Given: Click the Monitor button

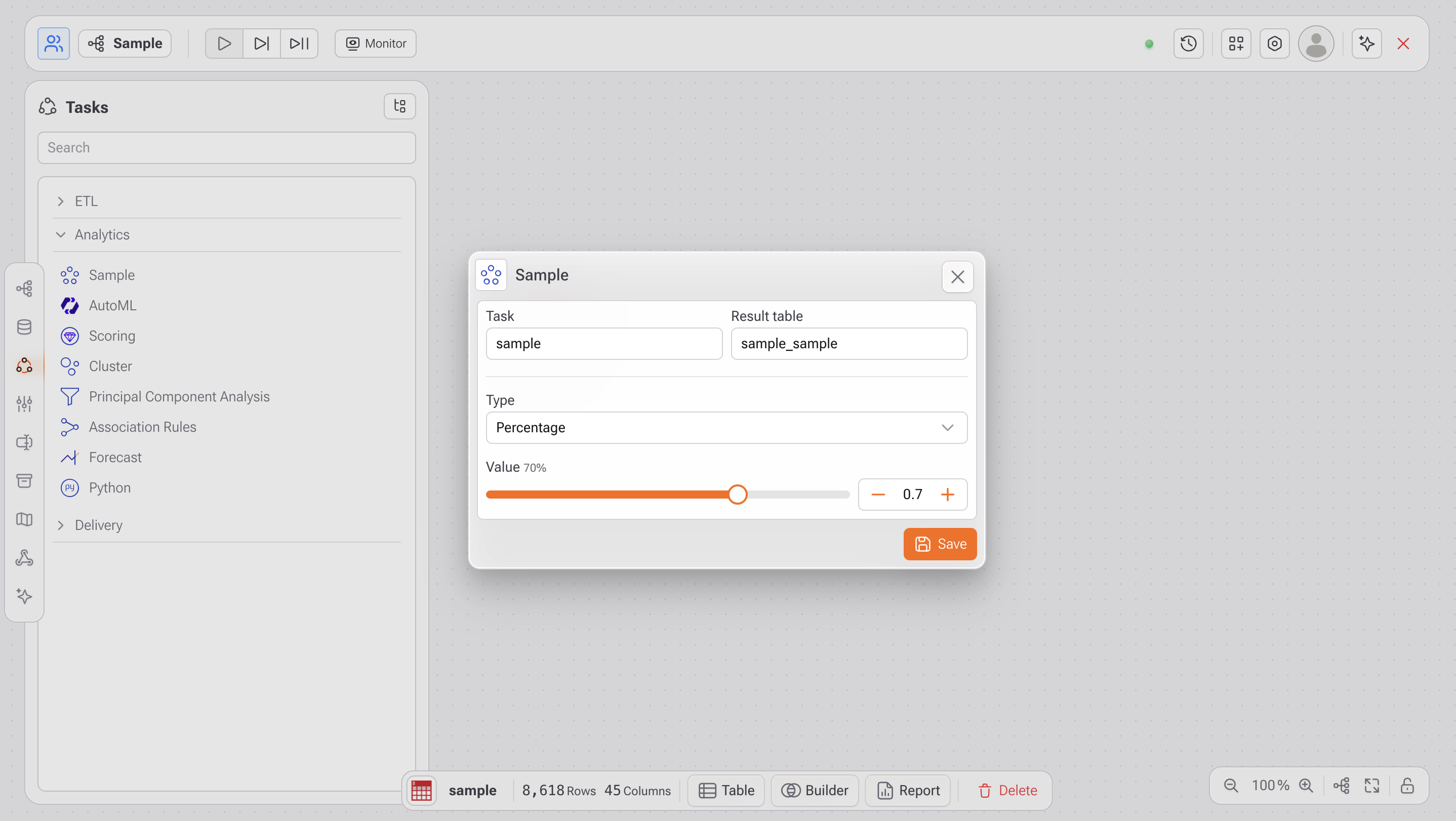Looking at the screenshot, I should tap(375, 44).
